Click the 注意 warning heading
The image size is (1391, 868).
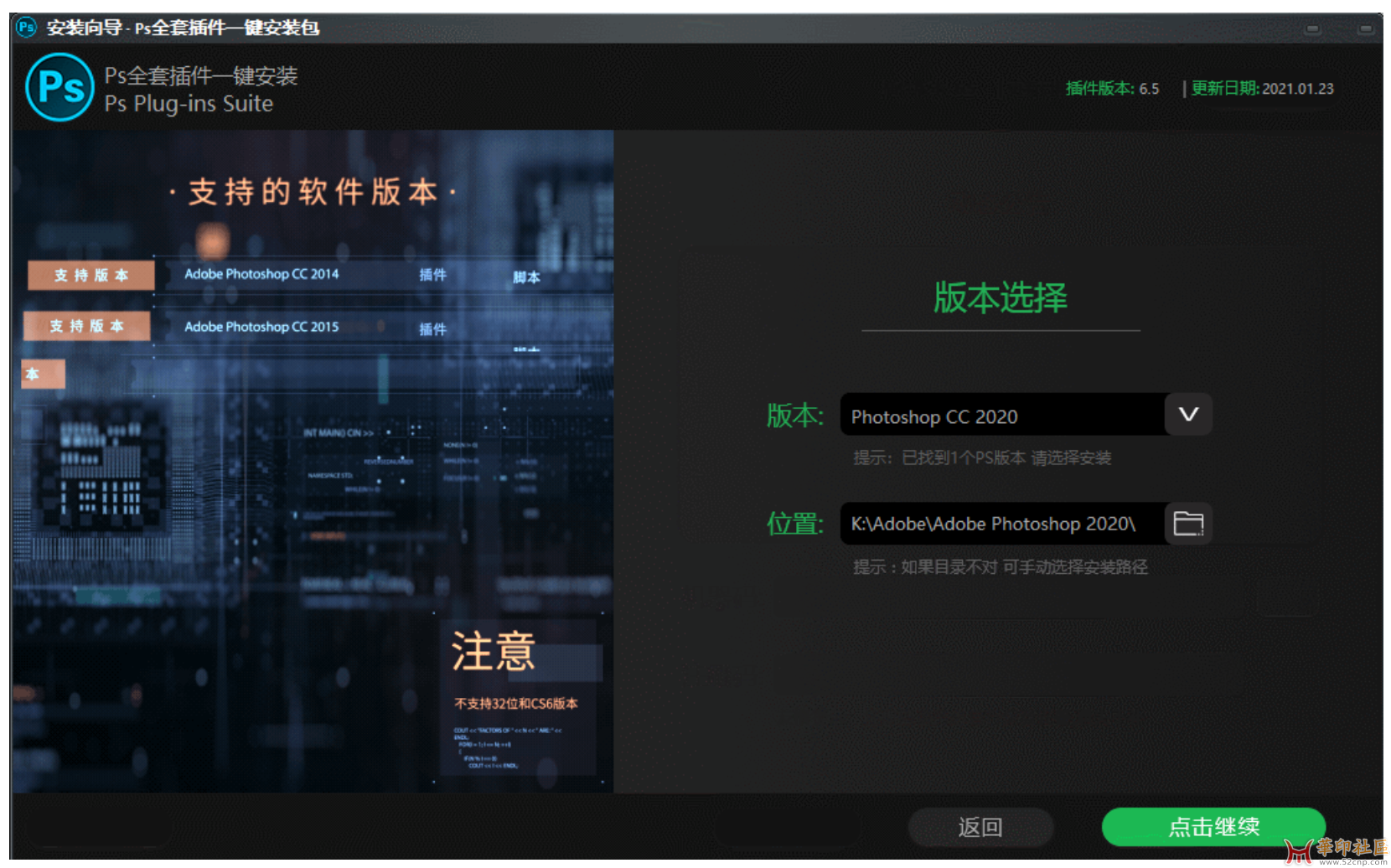[494, 651]
